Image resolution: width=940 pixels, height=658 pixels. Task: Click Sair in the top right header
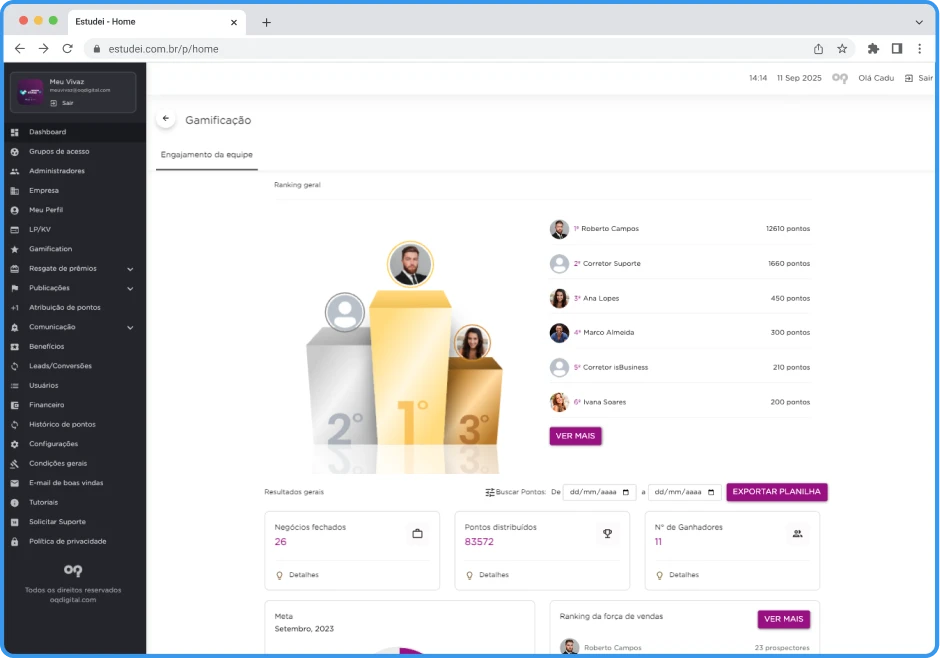click(x=918, y=78)
